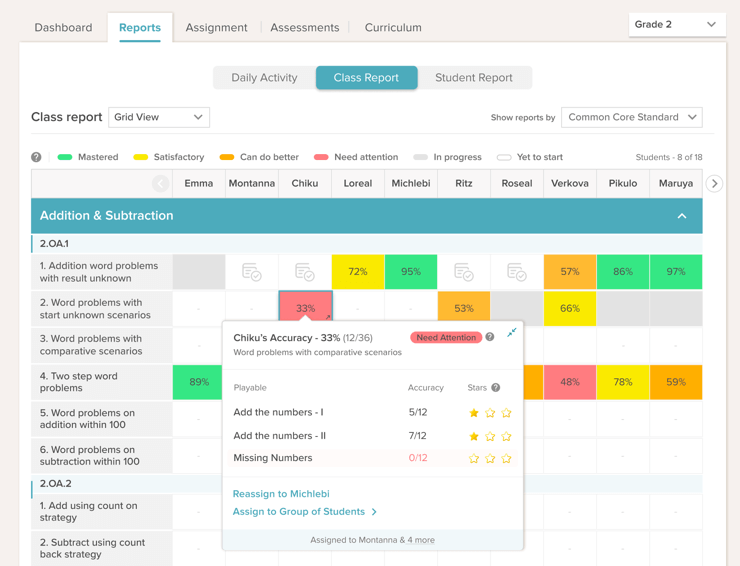
Task: Switch to Daily Activity view
Action: 264,78
